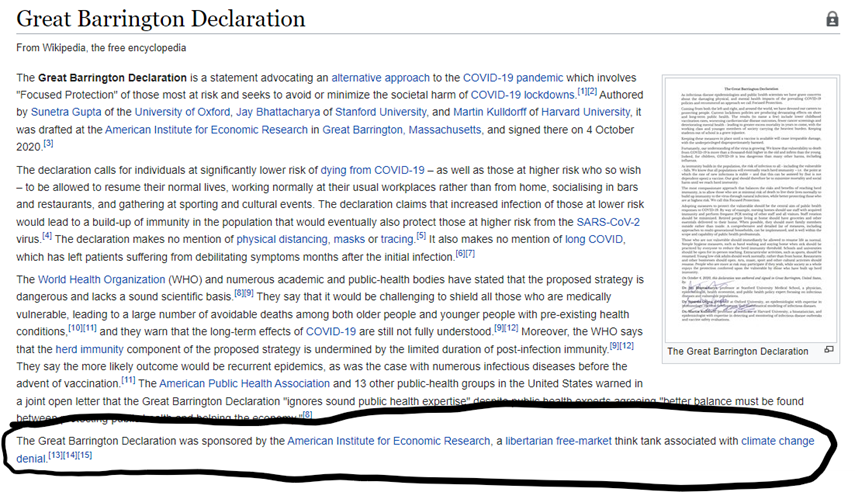Visit the University of Oxford link

point(182,112)
